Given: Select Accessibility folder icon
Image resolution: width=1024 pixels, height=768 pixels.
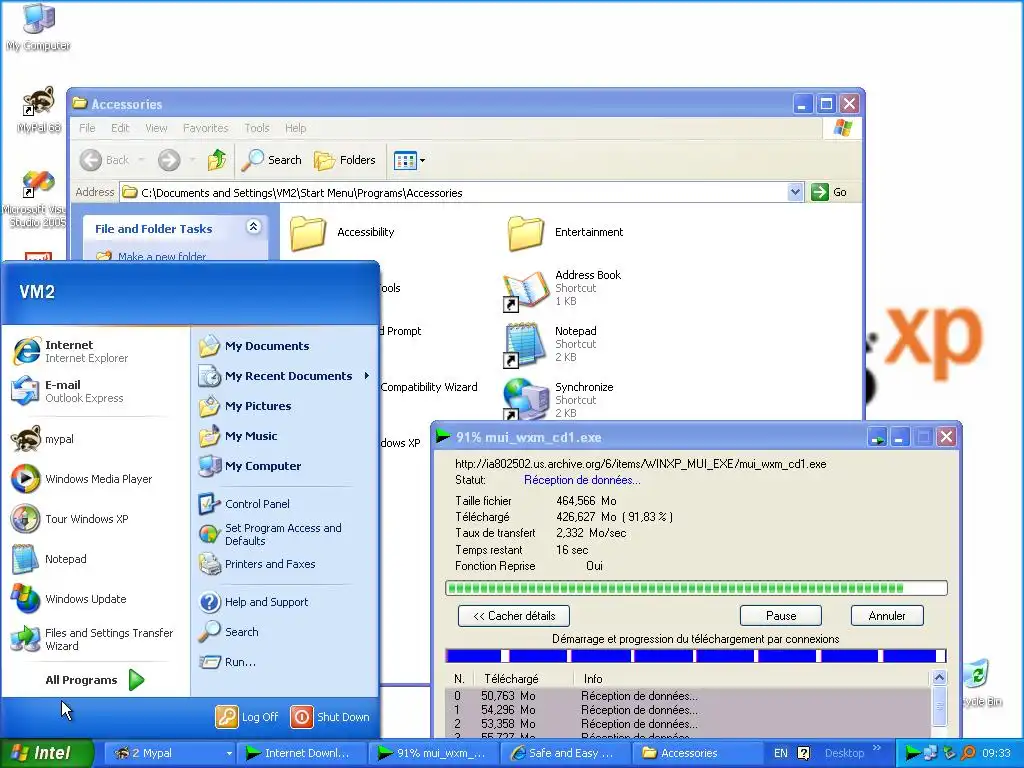Looking at the screenshot, I should pyautogui.click(x=308, y=232).
